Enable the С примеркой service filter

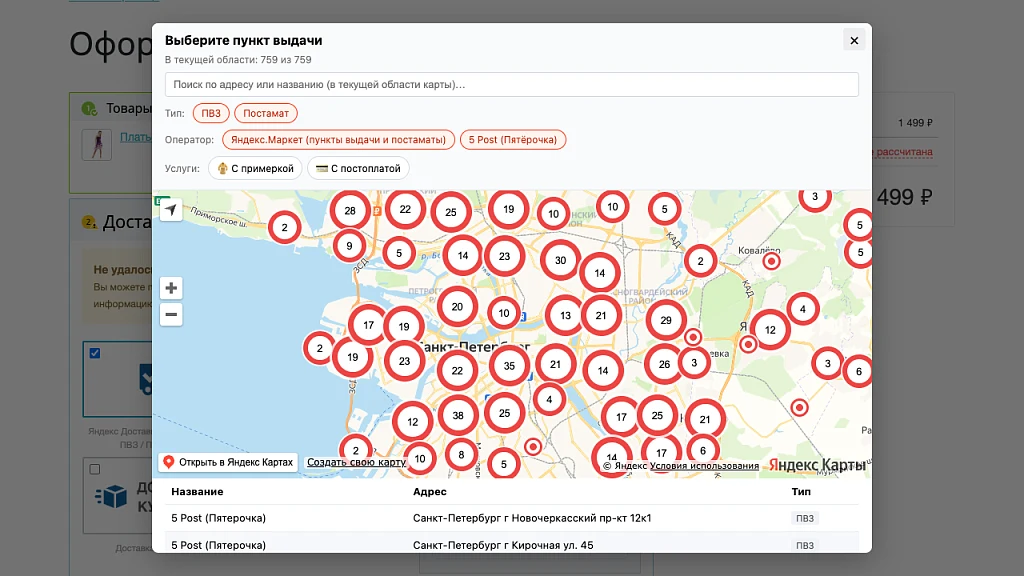tap(255, 168)
